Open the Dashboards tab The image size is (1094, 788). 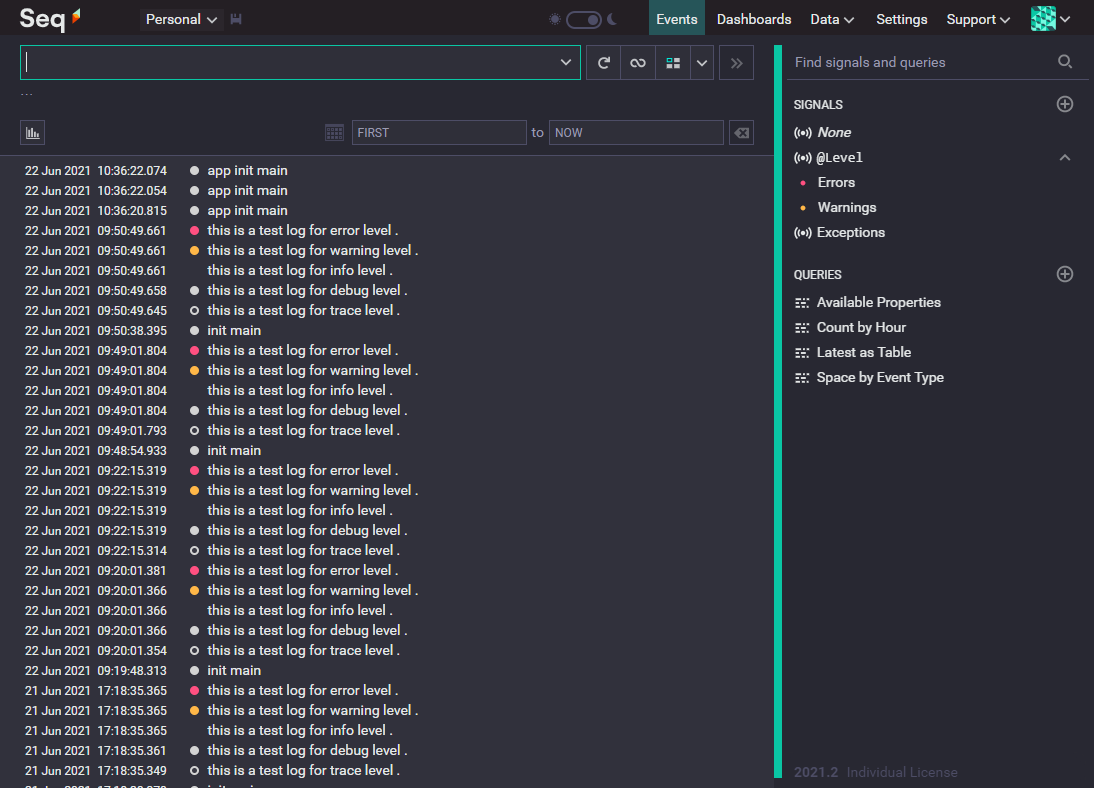coord(754,20)
